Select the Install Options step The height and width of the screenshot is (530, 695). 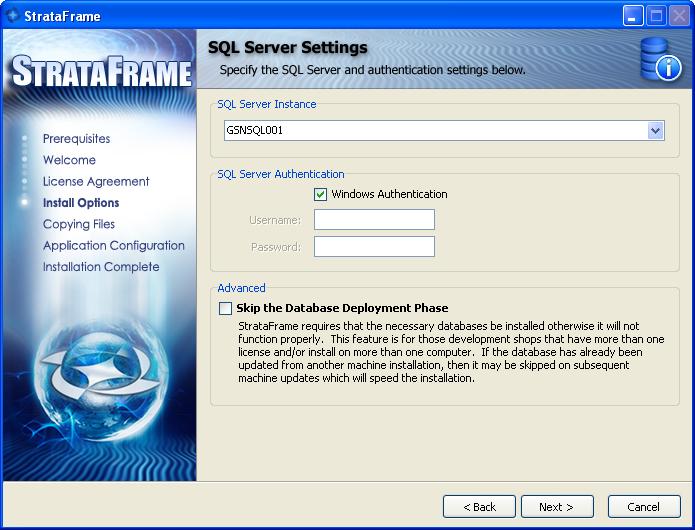click(81, 203)
